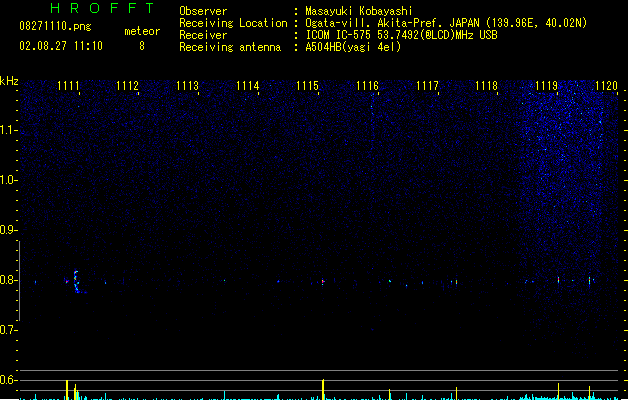Click the 1119 time axis label
Image resolution: width=629 pixels, height=400 pixels.
coord(546,86)
